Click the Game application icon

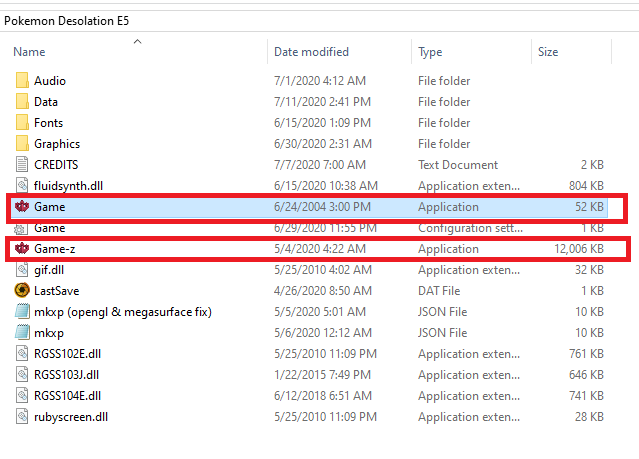coord(22,207)
